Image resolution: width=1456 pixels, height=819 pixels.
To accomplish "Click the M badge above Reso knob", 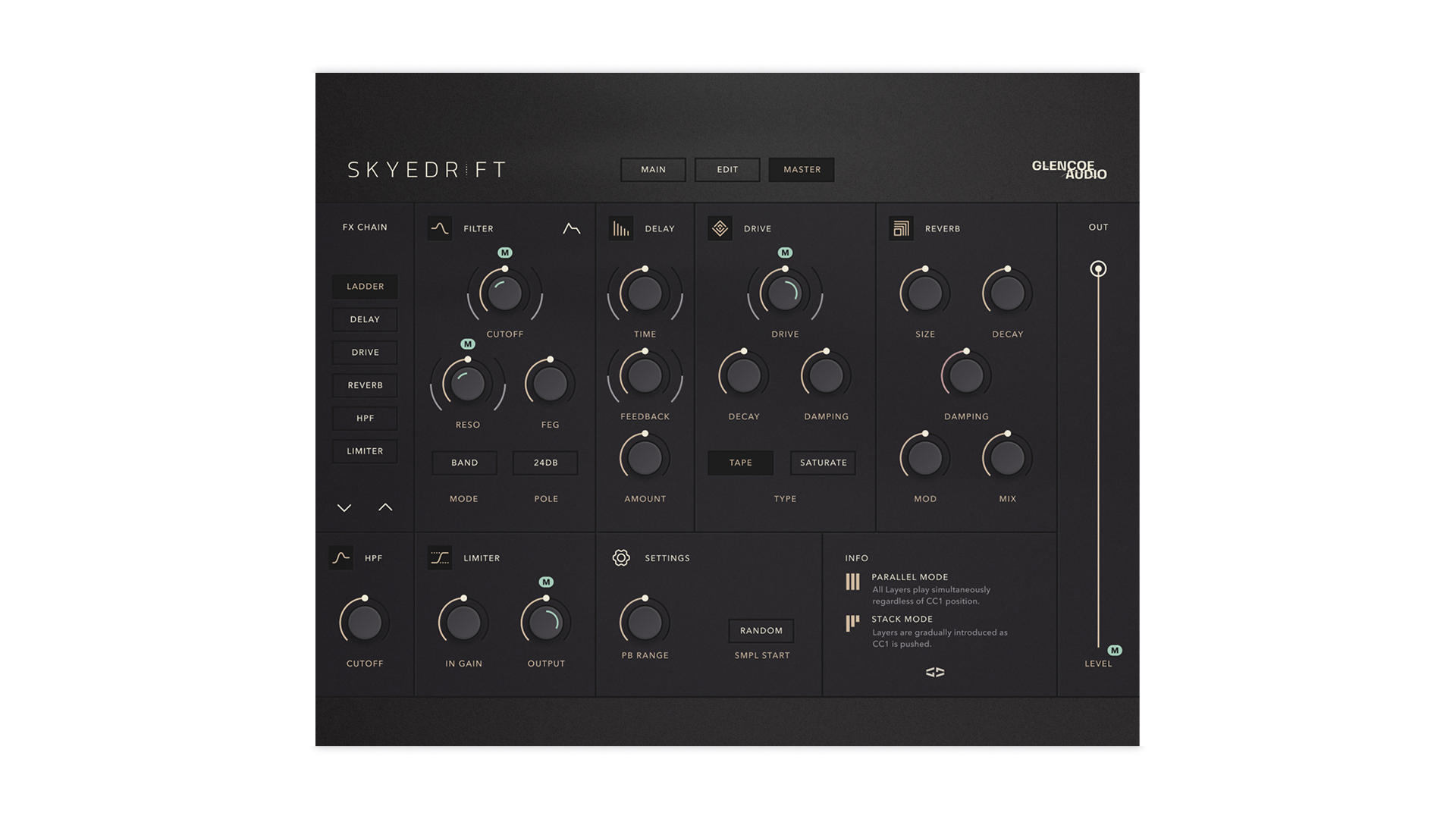I will click(x=468, y=344).
